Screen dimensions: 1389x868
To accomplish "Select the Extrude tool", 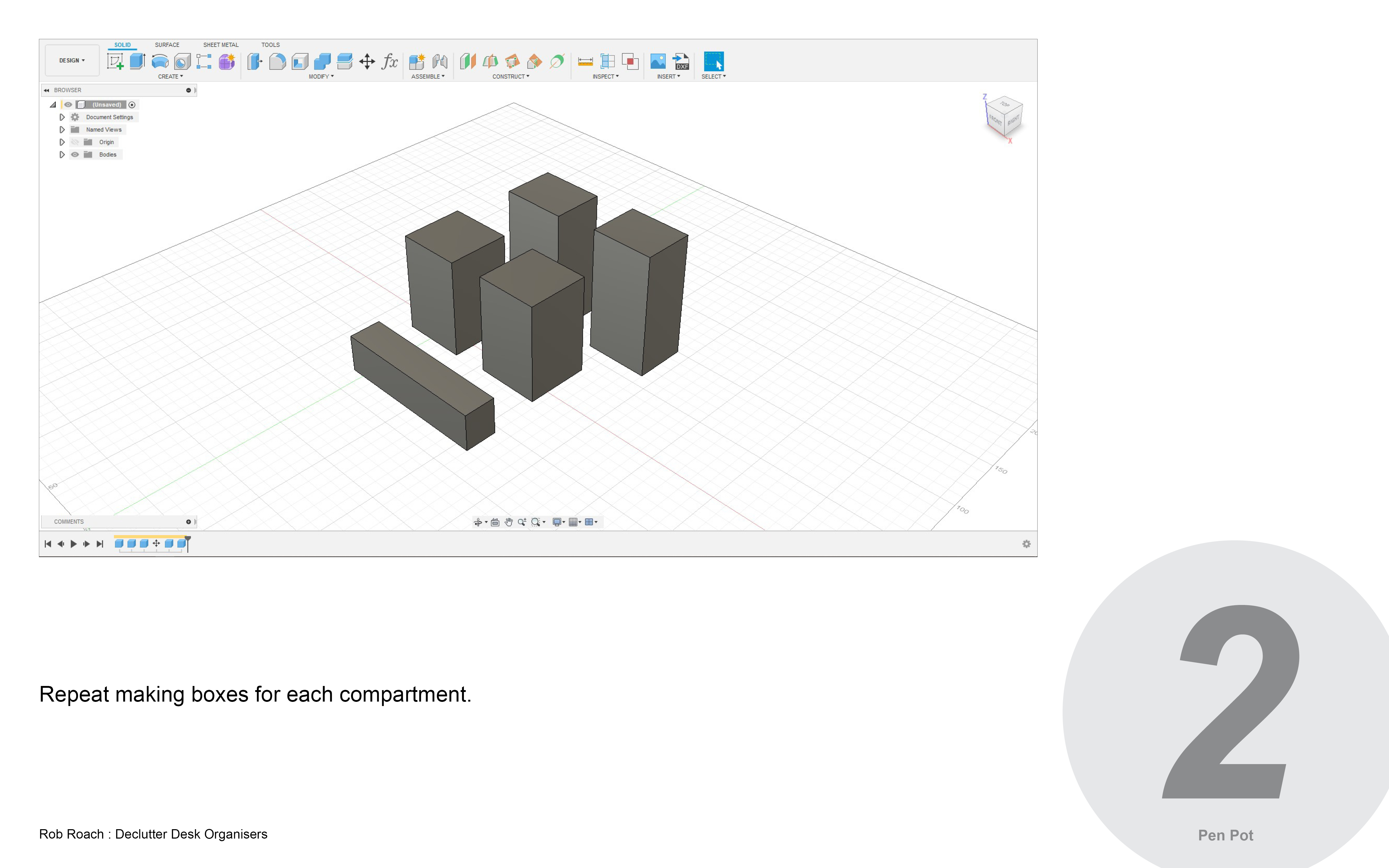I will pos(137,61).
